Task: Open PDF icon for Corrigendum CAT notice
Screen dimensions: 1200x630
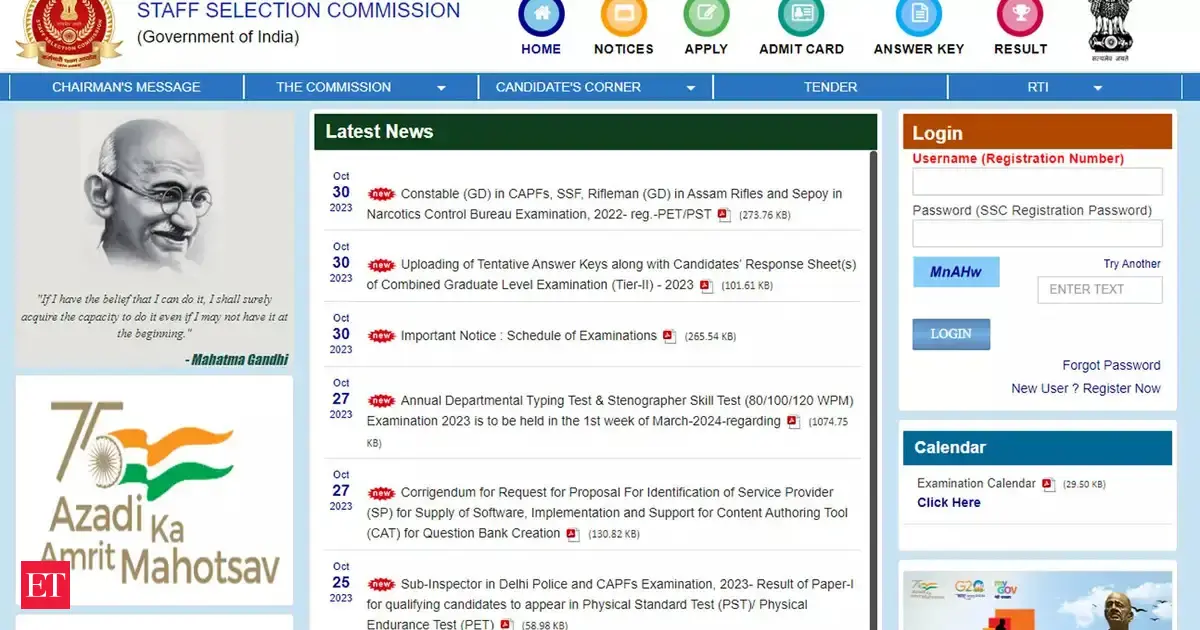Action: [x=573, y=534]
